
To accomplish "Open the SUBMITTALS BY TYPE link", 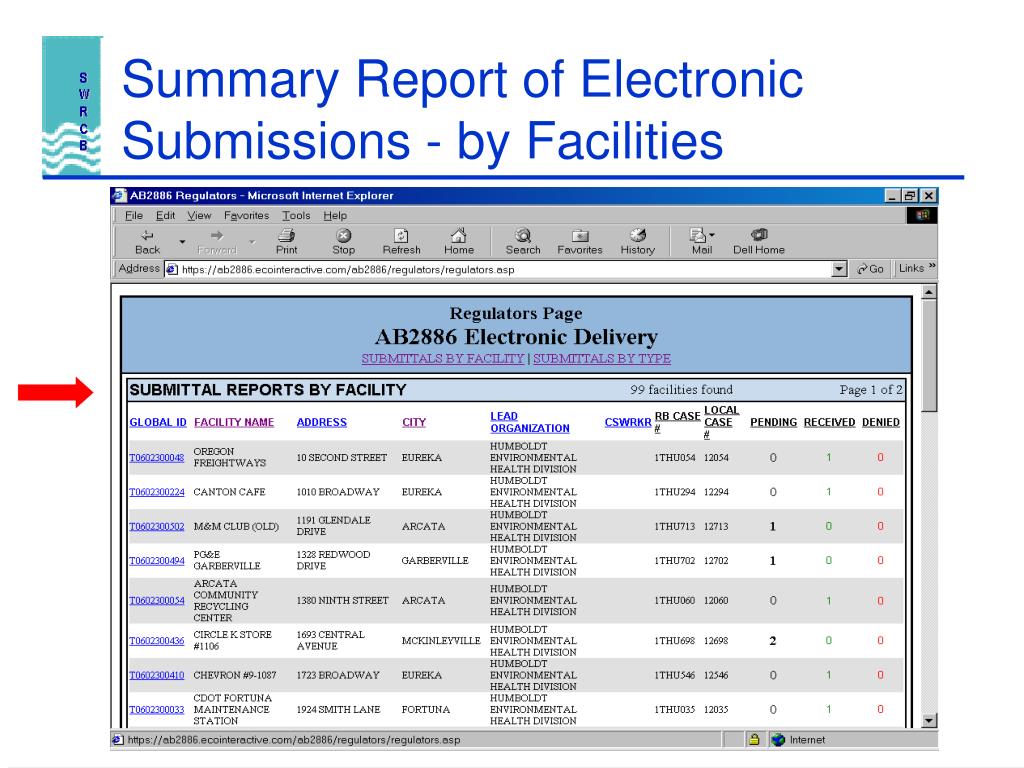I will point(602,359).
